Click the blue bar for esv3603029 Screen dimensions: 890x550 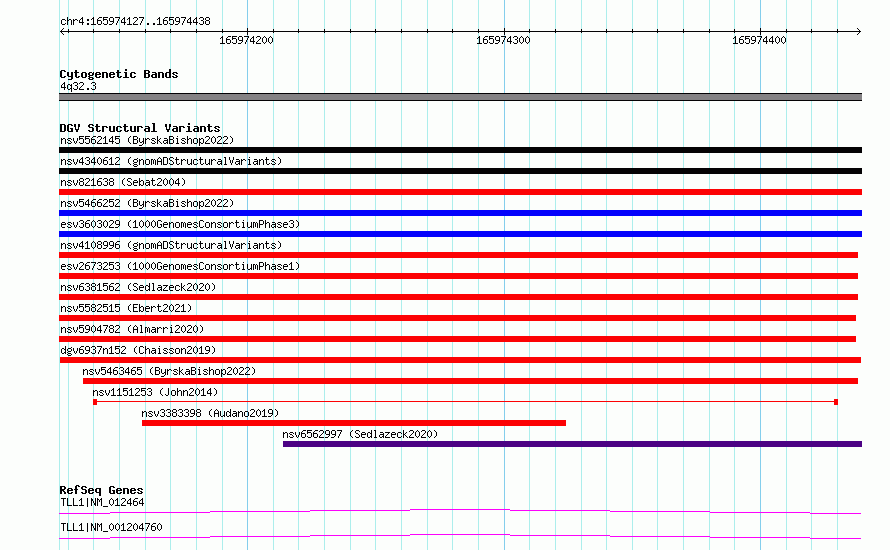[x=460, y=234]
